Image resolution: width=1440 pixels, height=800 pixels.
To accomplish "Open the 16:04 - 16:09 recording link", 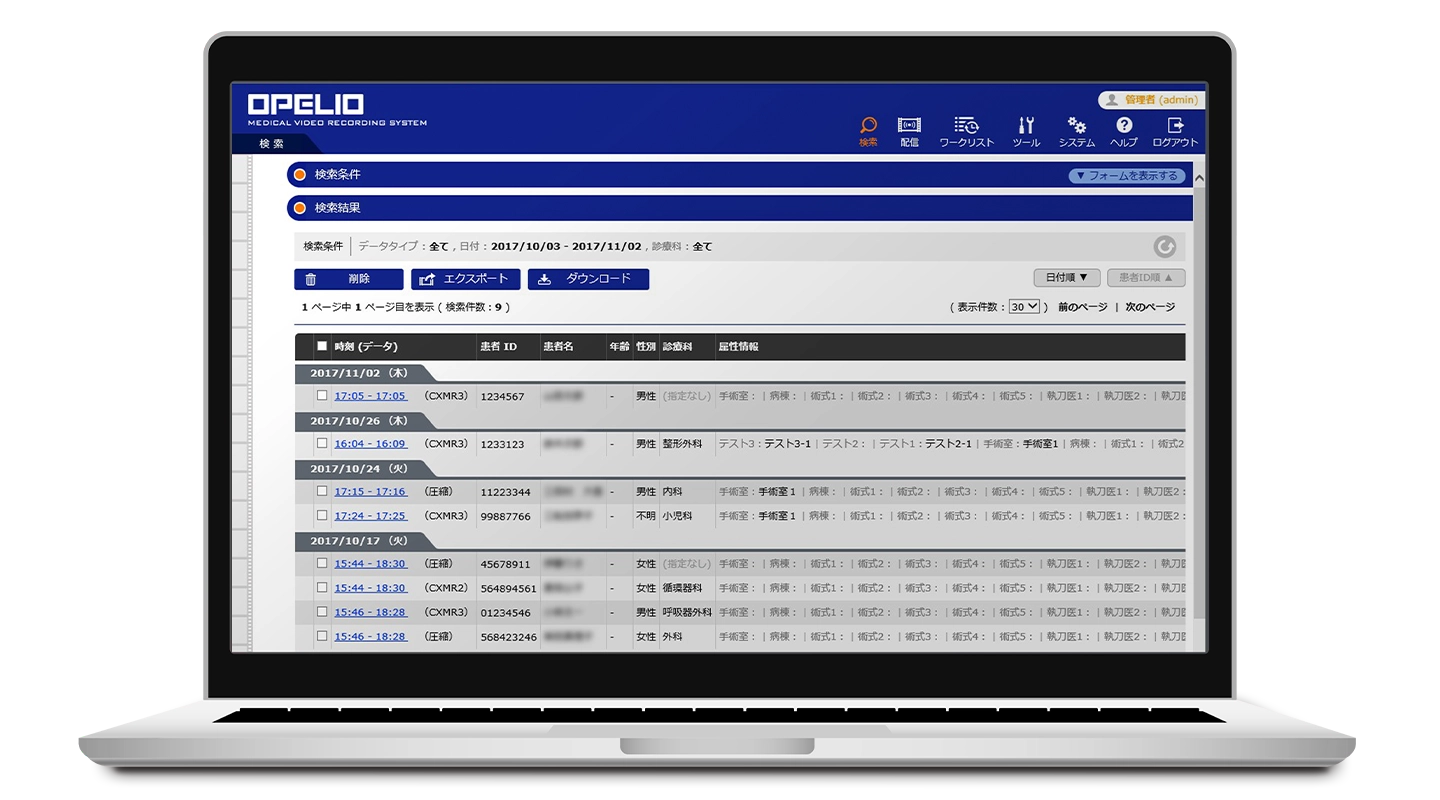I will click(370, 444).
